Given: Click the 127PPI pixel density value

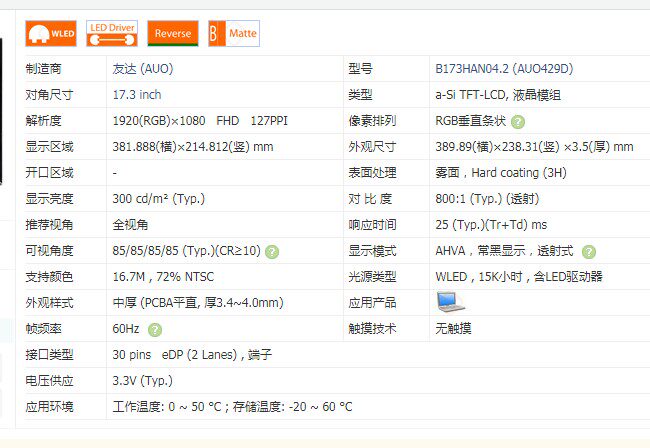Looking at the screenshot, I should tap(269, 121).
